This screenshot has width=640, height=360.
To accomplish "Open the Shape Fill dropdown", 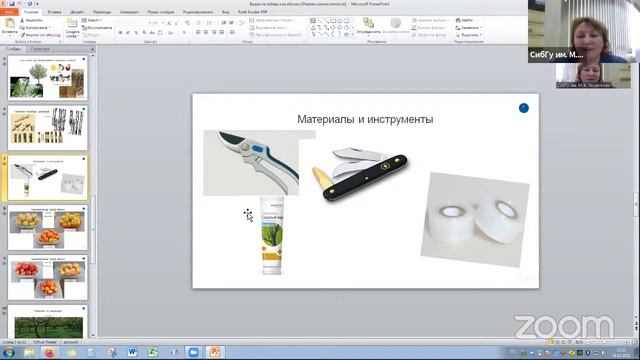I will pyautogui.click(x=430, y=20).
